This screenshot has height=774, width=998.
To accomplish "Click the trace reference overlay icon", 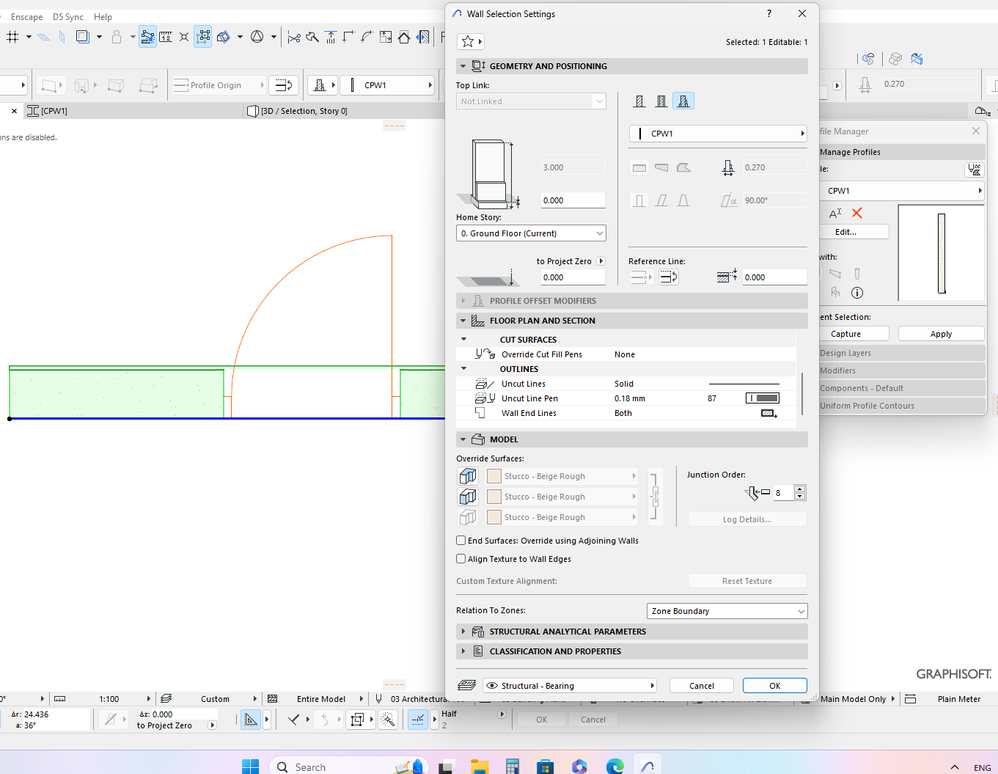I will [x=82, y=37].
